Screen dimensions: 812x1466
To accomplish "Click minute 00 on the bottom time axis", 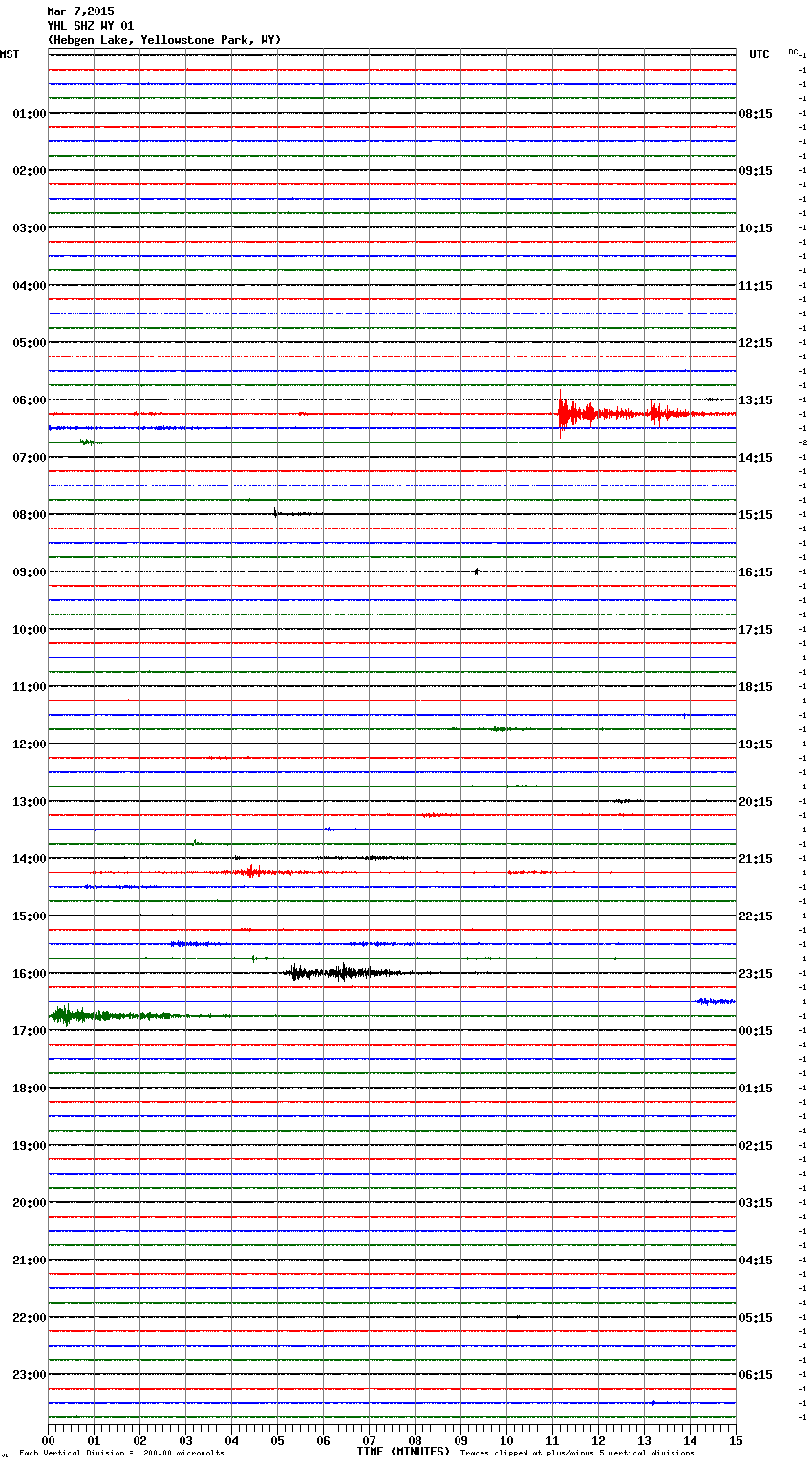I will click(x=48, y=1440).
